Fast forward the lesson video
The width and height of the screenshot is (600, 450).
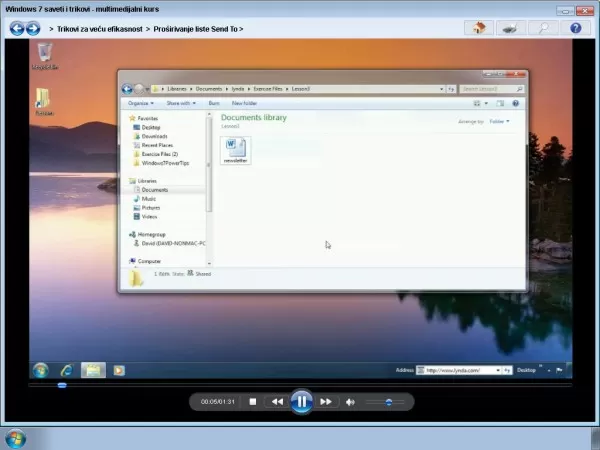coord(326,402)
